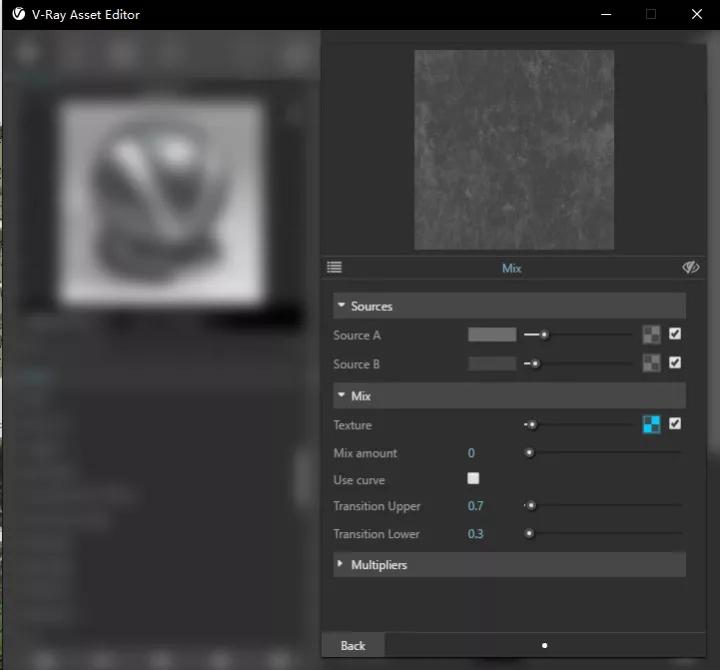720x670 pixels.
Task: Adjust the Transition Upper slider handle
Action: pos(531,506)
